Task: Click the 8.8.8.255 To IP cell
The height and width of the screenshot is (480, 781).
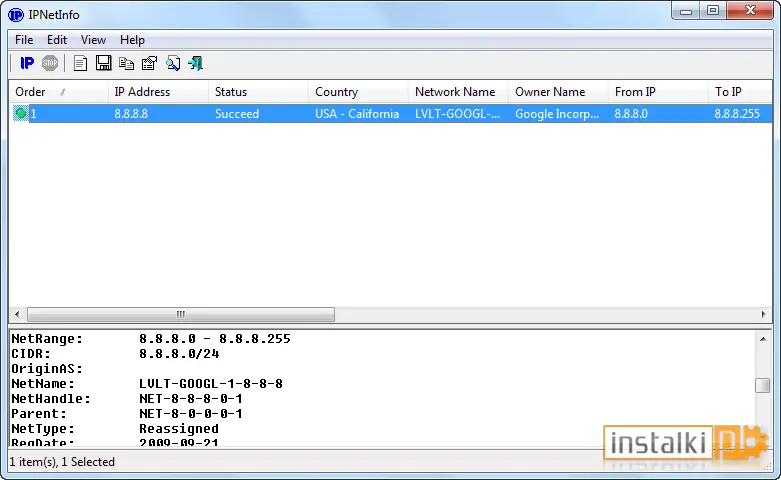Action: point(737,114)
